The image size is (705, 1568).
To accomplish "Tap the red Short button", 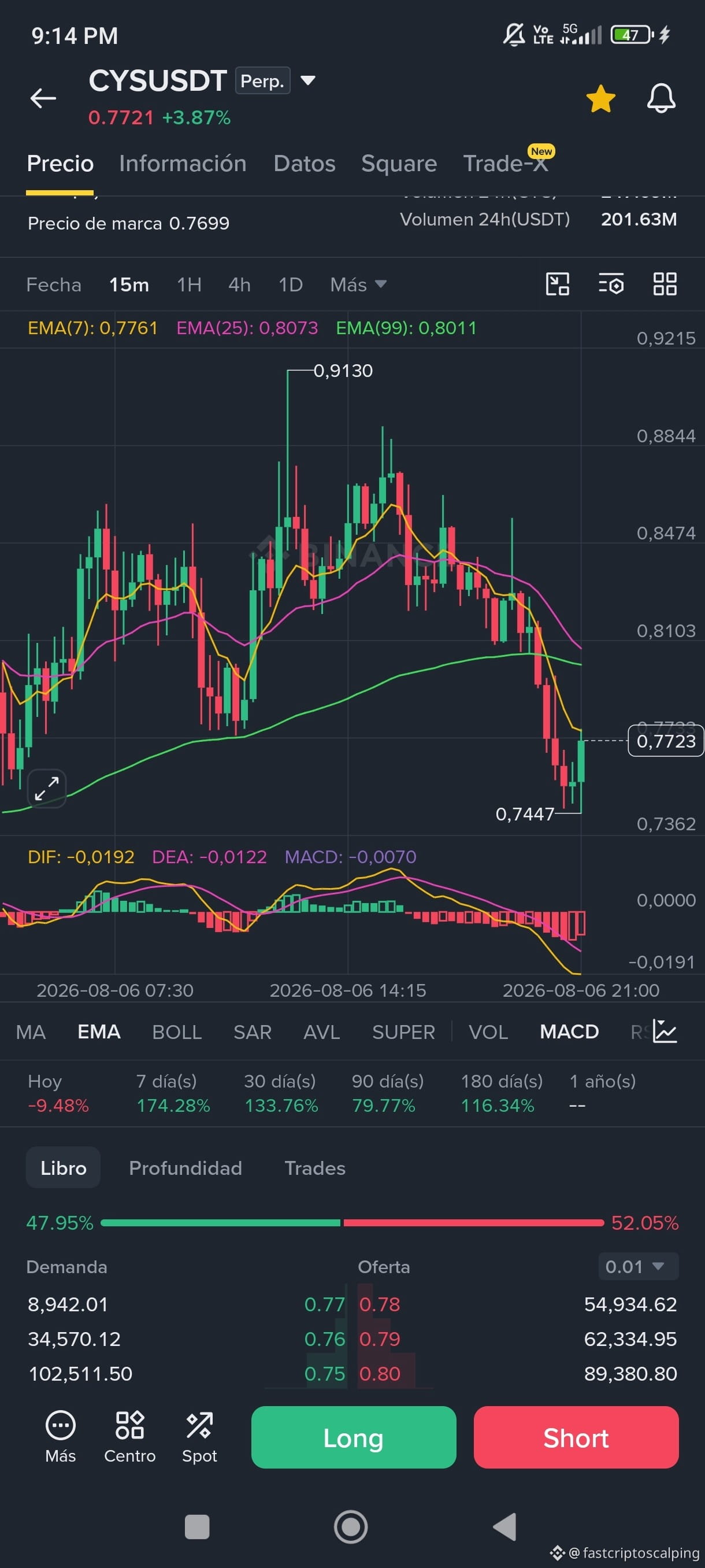I will tap(576, 1437).
